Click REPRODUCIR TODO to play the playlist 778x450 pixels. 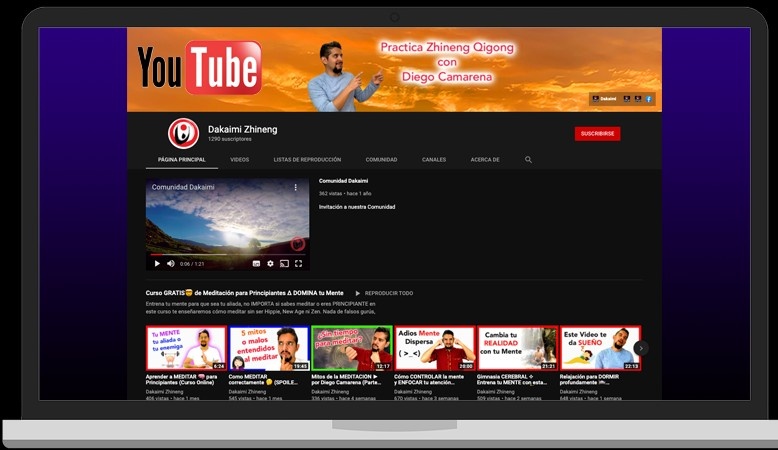click(384, 293)
